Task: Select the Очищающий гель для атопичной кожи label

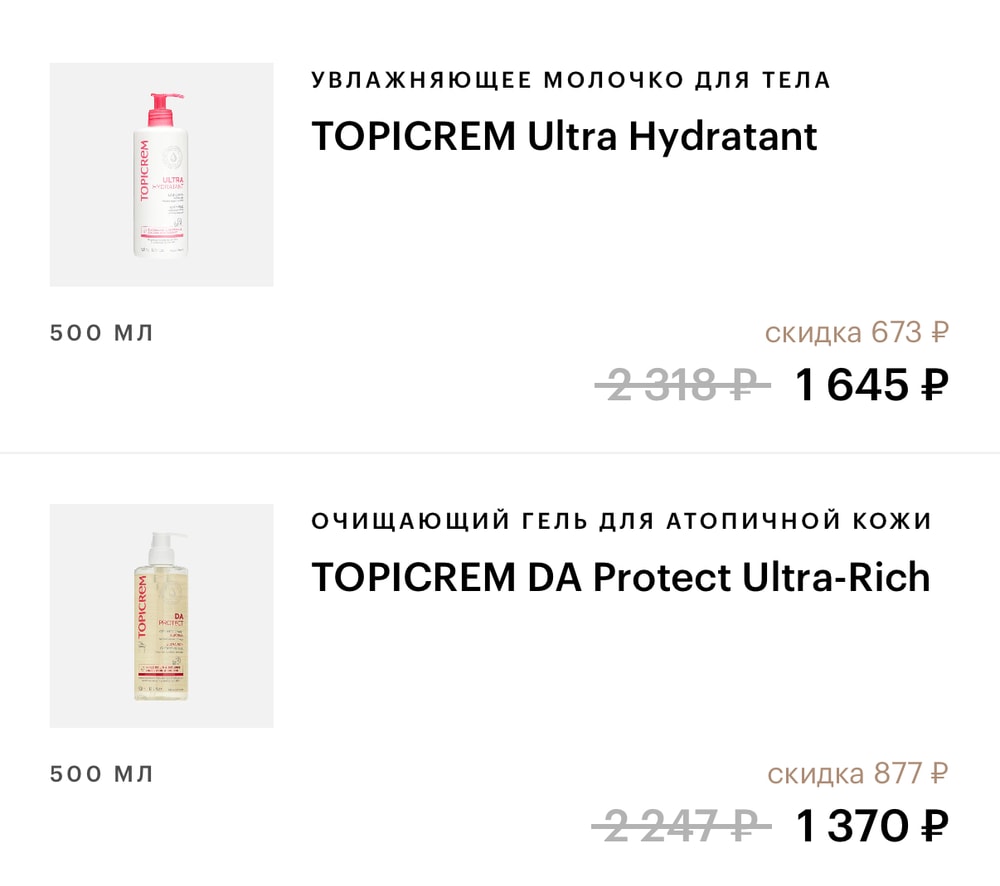Action: coord(621,521)
